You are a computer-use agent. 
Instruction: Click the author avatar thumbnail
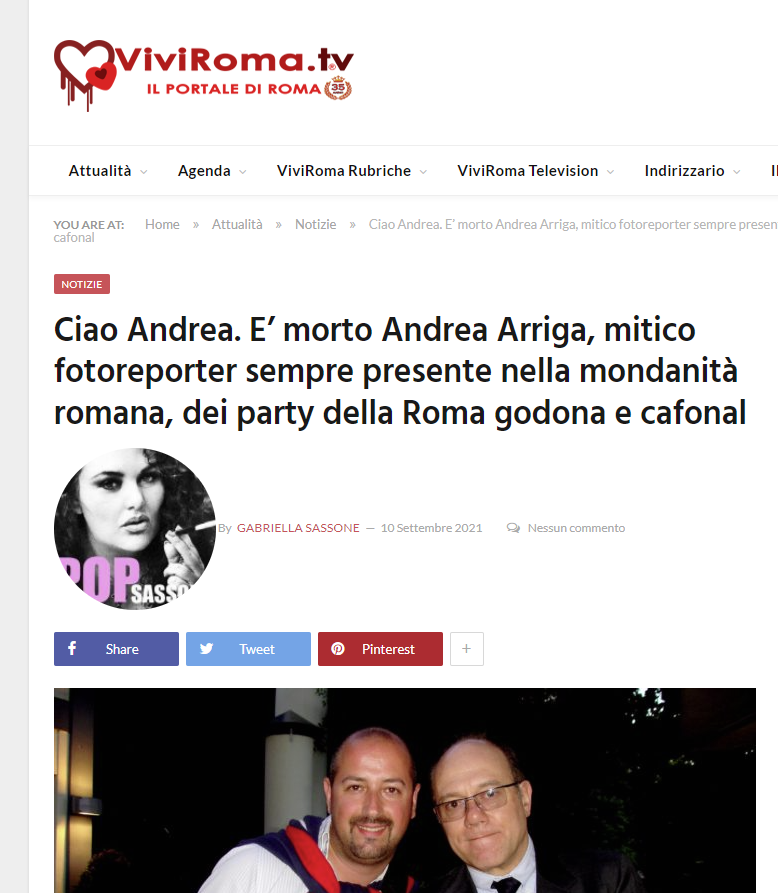[135, 529]
